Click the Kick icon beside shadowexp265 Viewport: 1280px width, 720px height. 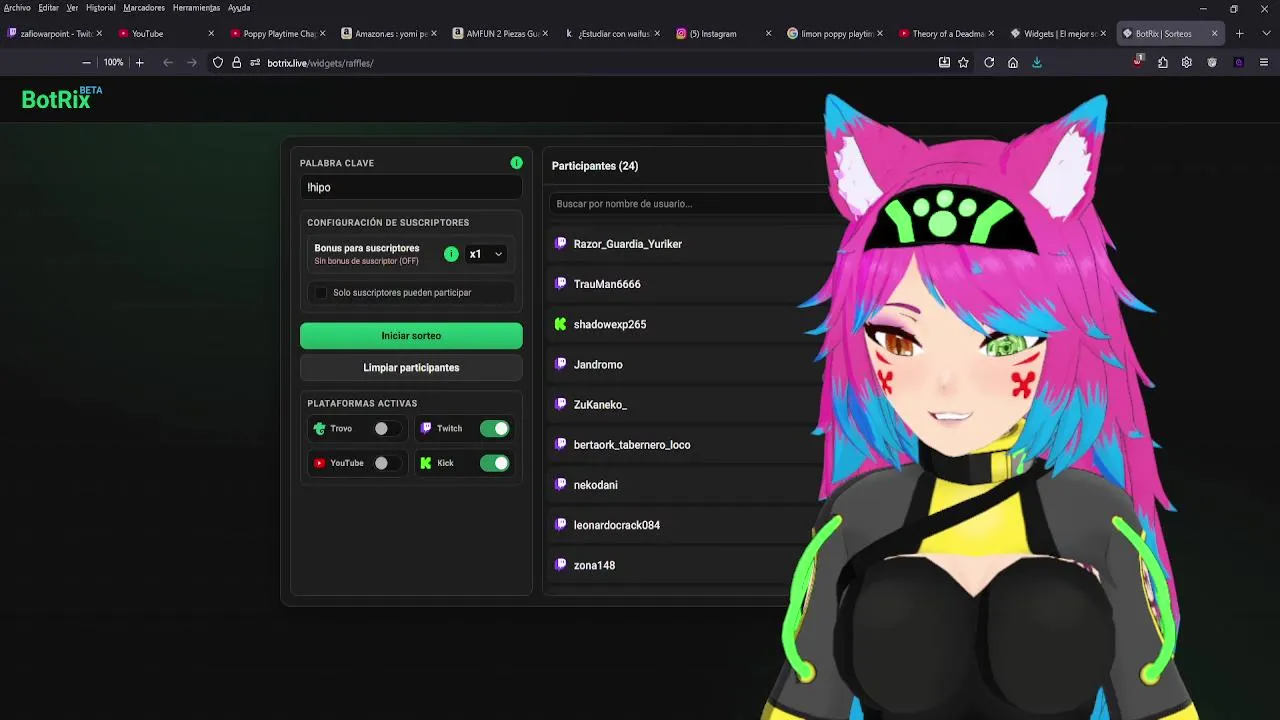coord(561,324)
